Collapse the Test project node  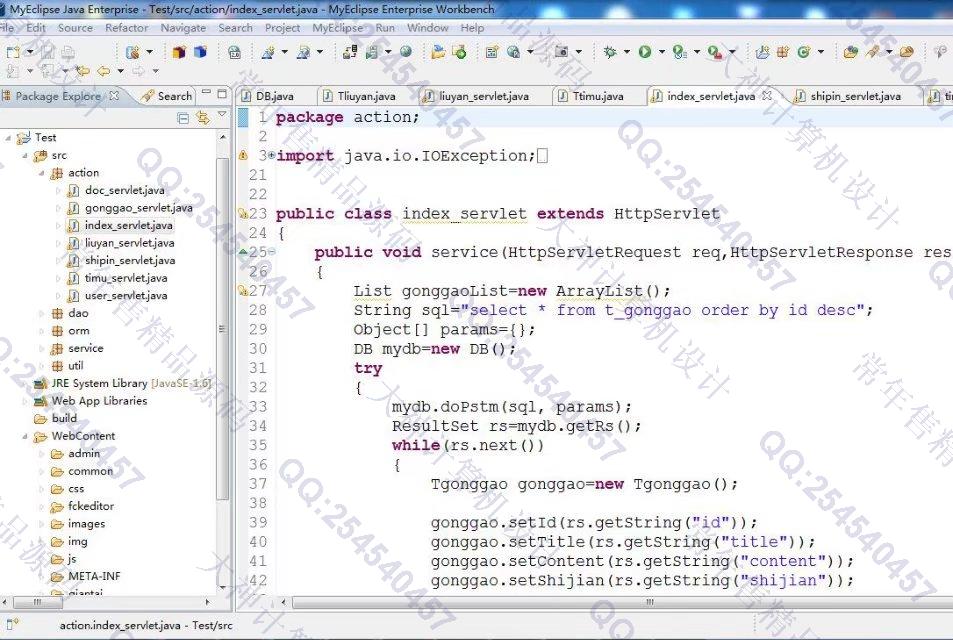point(8,138)
